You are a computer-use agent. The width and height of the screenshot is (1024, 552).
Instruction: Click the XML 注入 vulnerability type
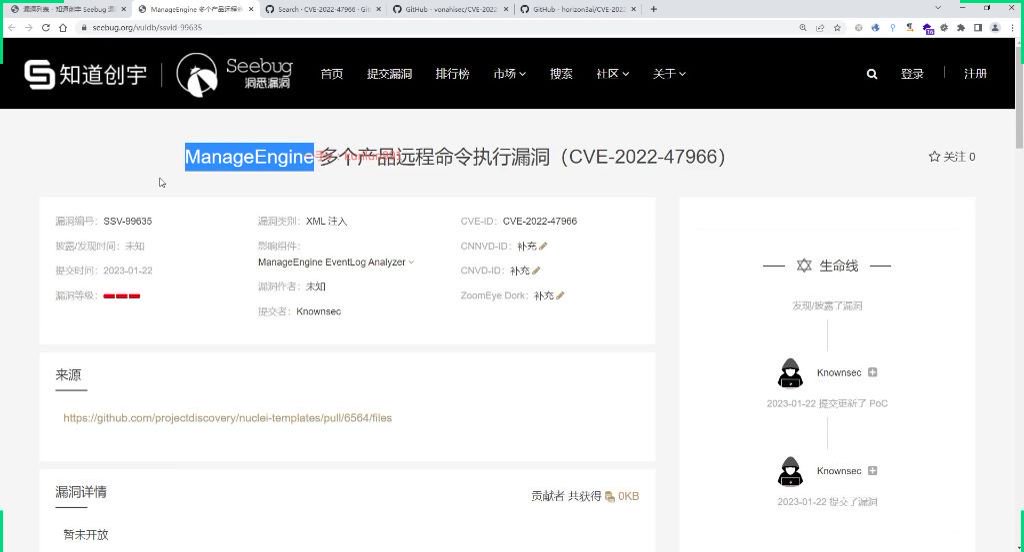pyautogui.click(x=327, y=221)
